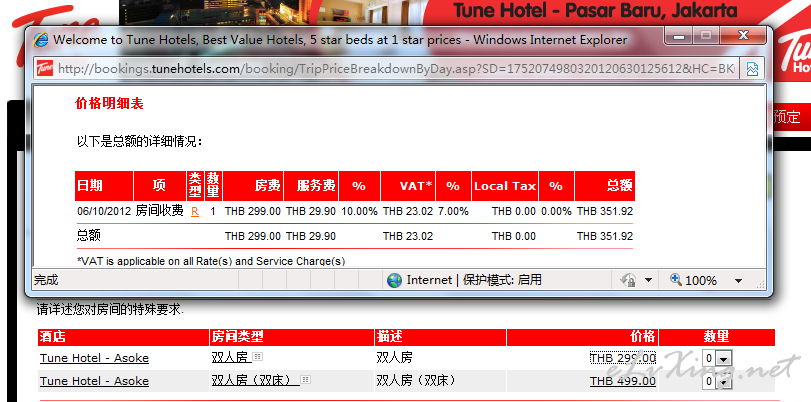Click the 房间收费 item cell
Viewport: 811px width, 402px height.
[159, 211]
